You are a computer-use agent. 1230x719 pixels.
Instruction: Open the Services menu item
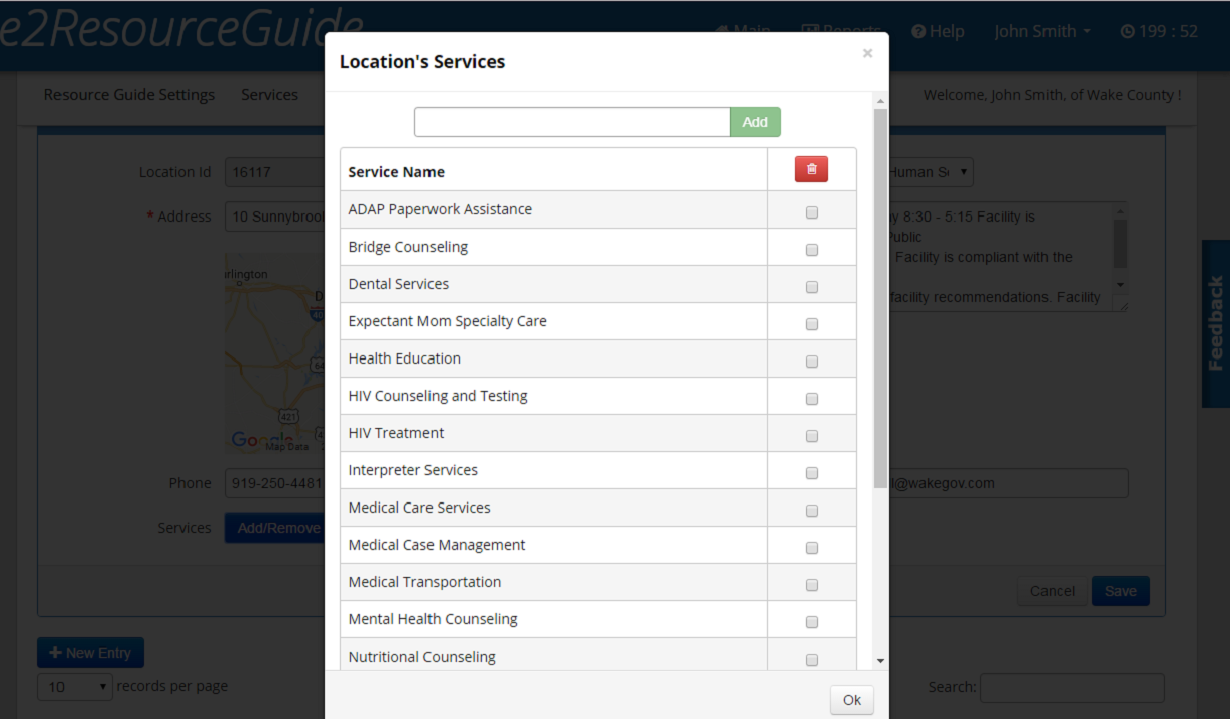tap(269, 95)
